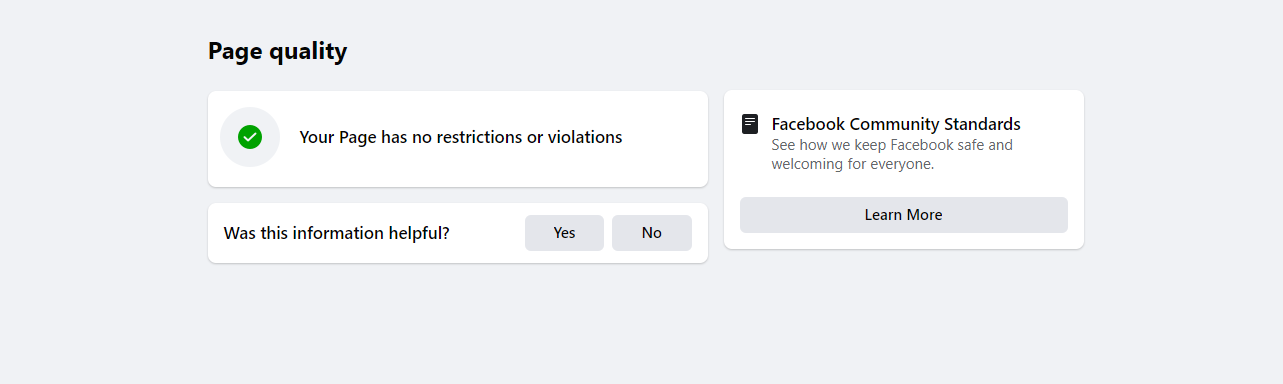The image size is (1283, 384).
Task: Click the word 'Facebook' in the card title
Action: (809, 124)
